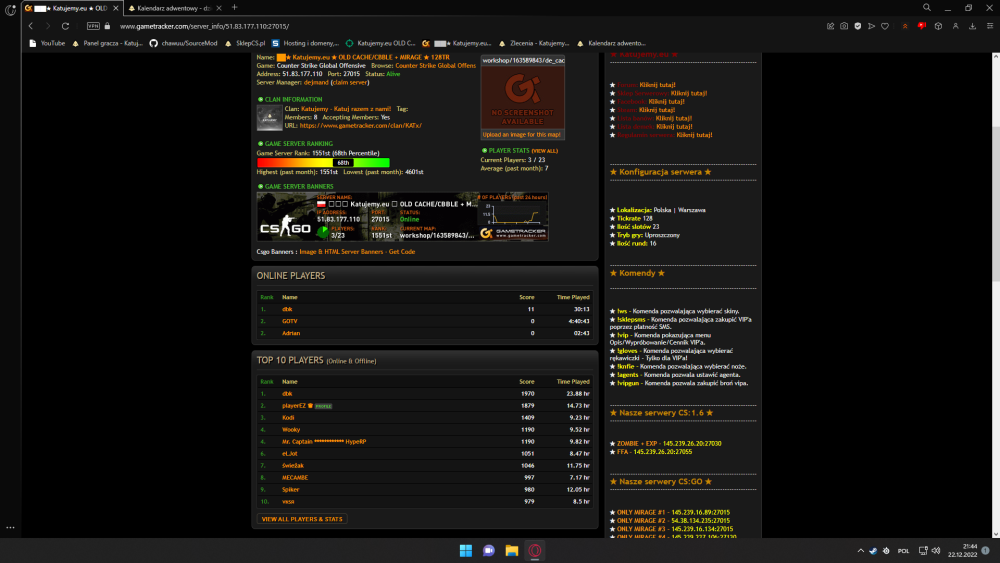
Task: Open the Zlecenia - Katujemy bookmark
Action: click(x=534, y=43)
